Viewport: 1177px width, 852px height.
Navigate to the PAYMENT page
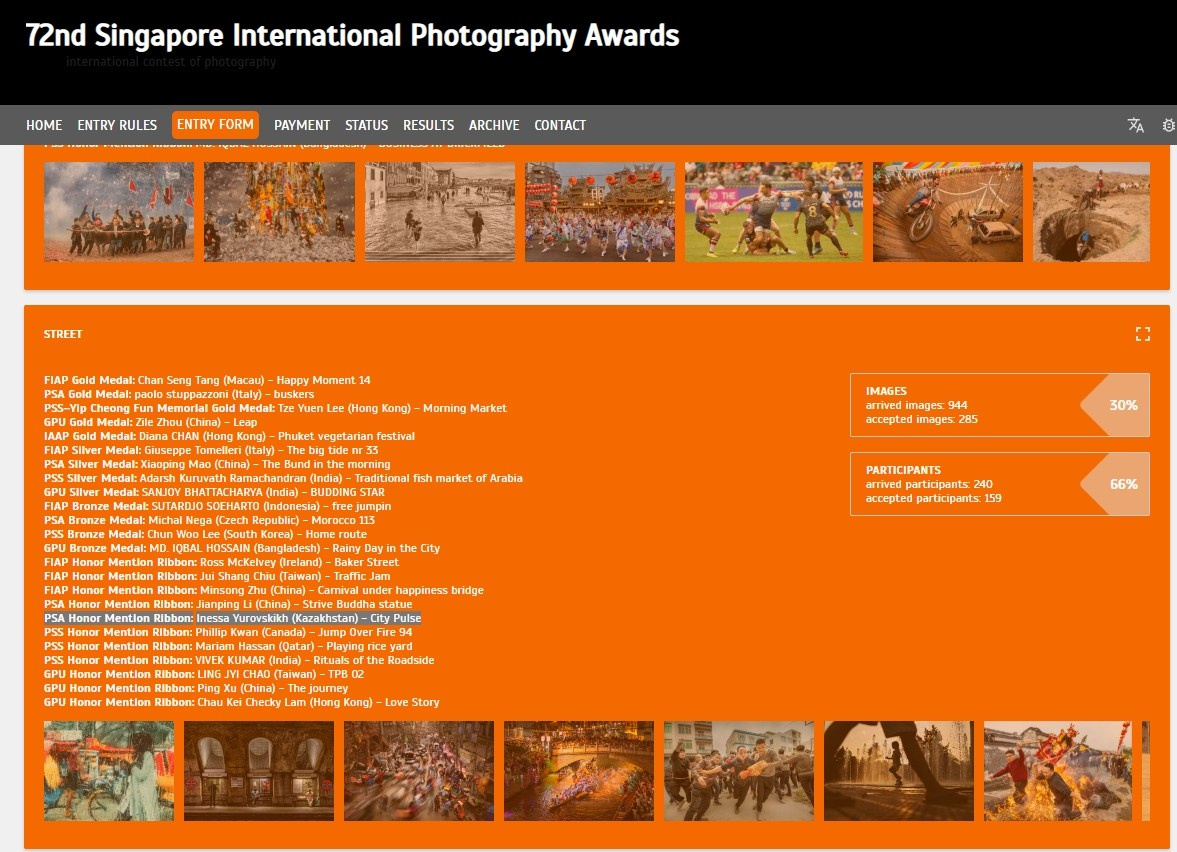click(x=301, y=125)
